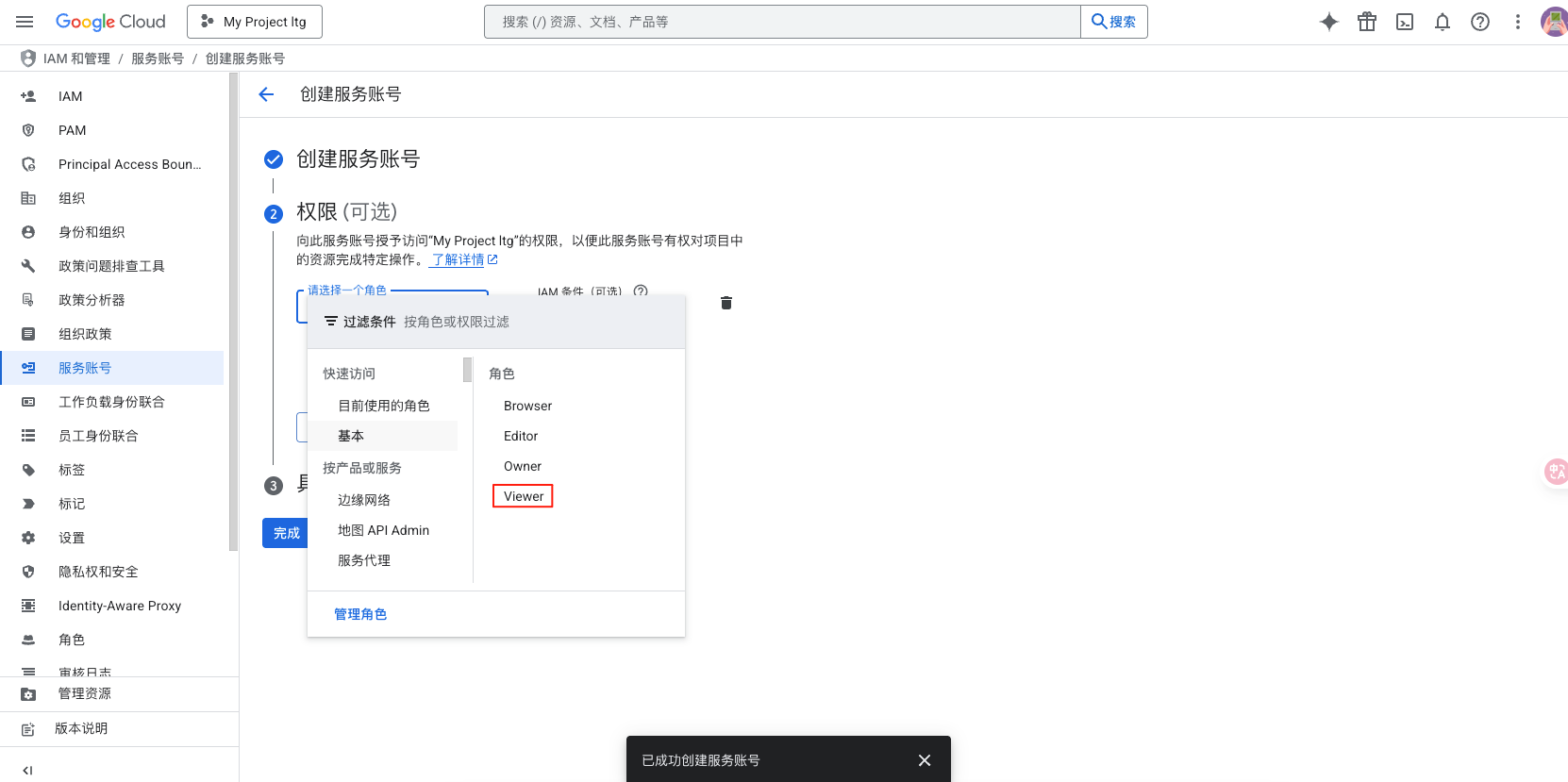Click the 员工身份联合 sidebar icon
Screen dimensions: 1568x782
click(x=28, y=436)
